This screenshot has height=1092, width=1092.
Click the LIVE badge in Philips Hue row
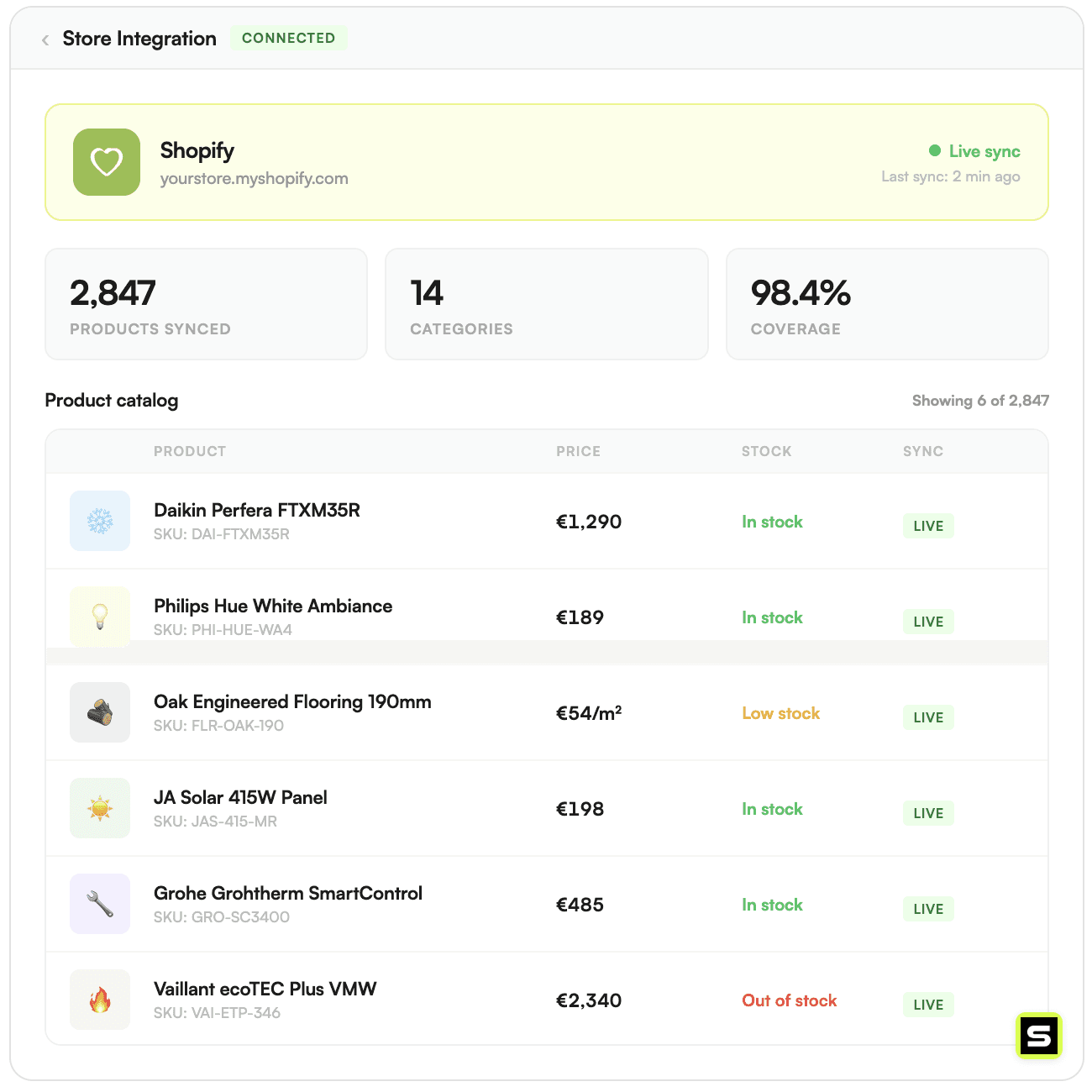point(928,622)
